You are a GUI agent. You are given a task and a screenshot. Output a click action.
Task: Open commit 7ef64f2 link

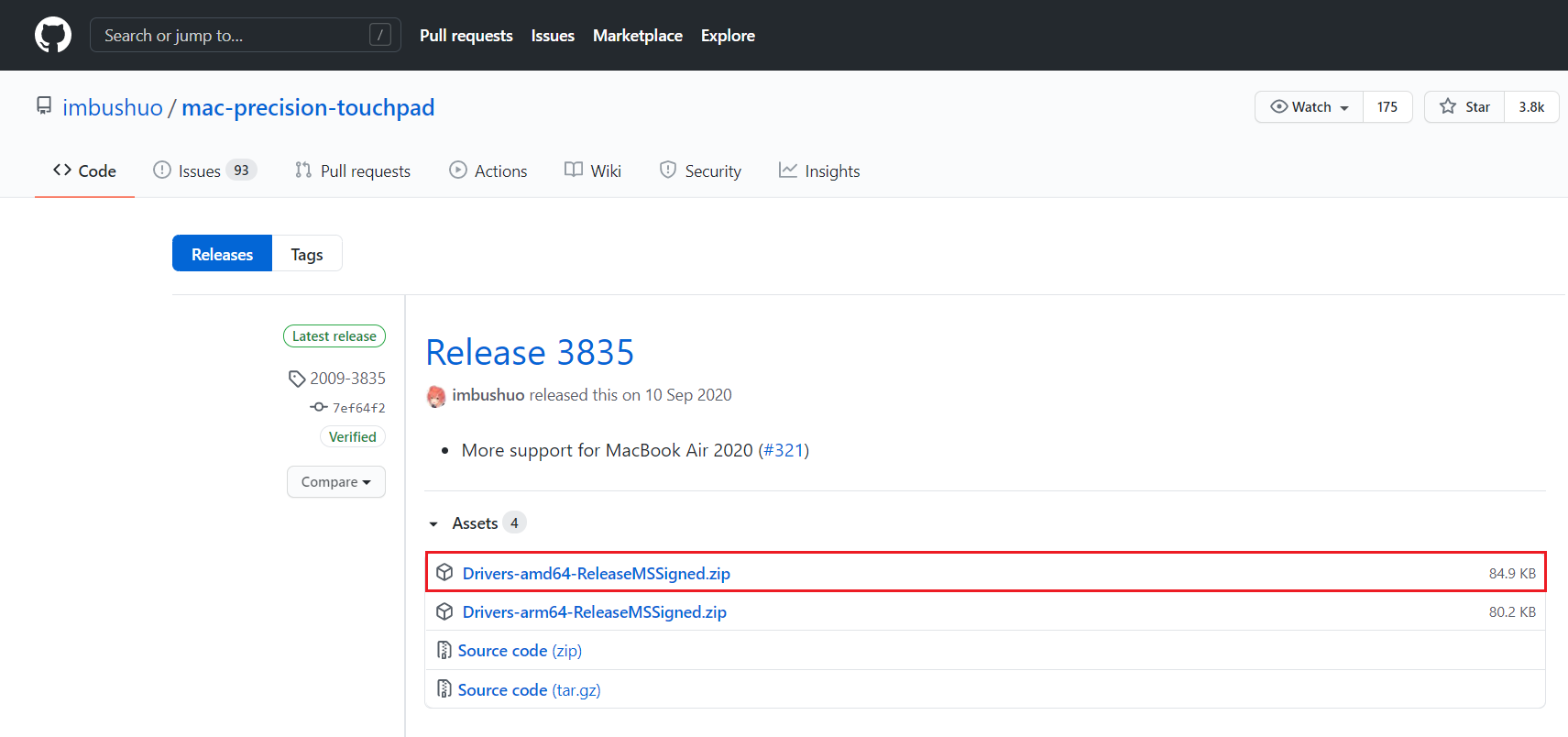click(358, 408)
